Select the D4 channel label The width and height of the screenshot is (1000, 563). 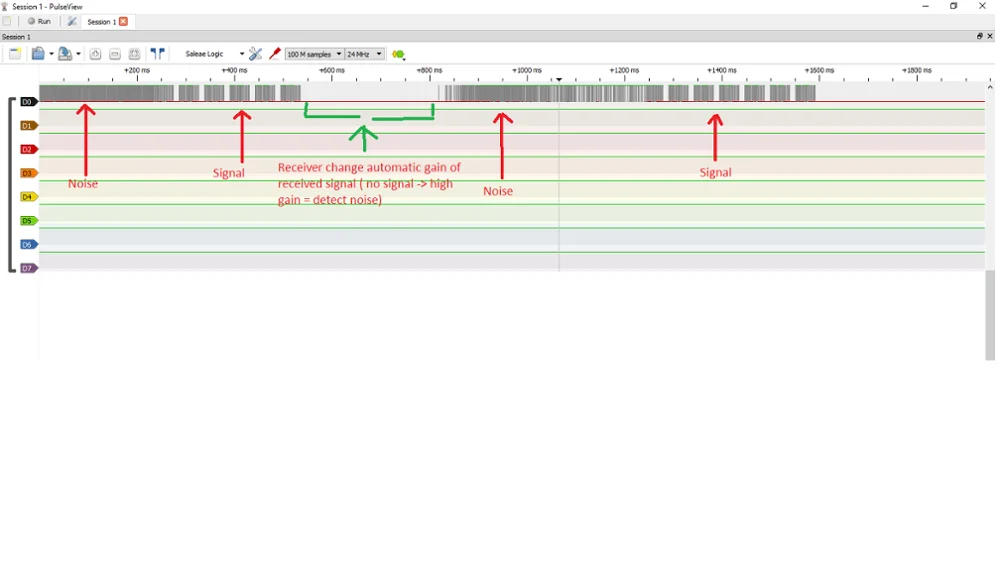pyautogui.click(x=27, y=197)
